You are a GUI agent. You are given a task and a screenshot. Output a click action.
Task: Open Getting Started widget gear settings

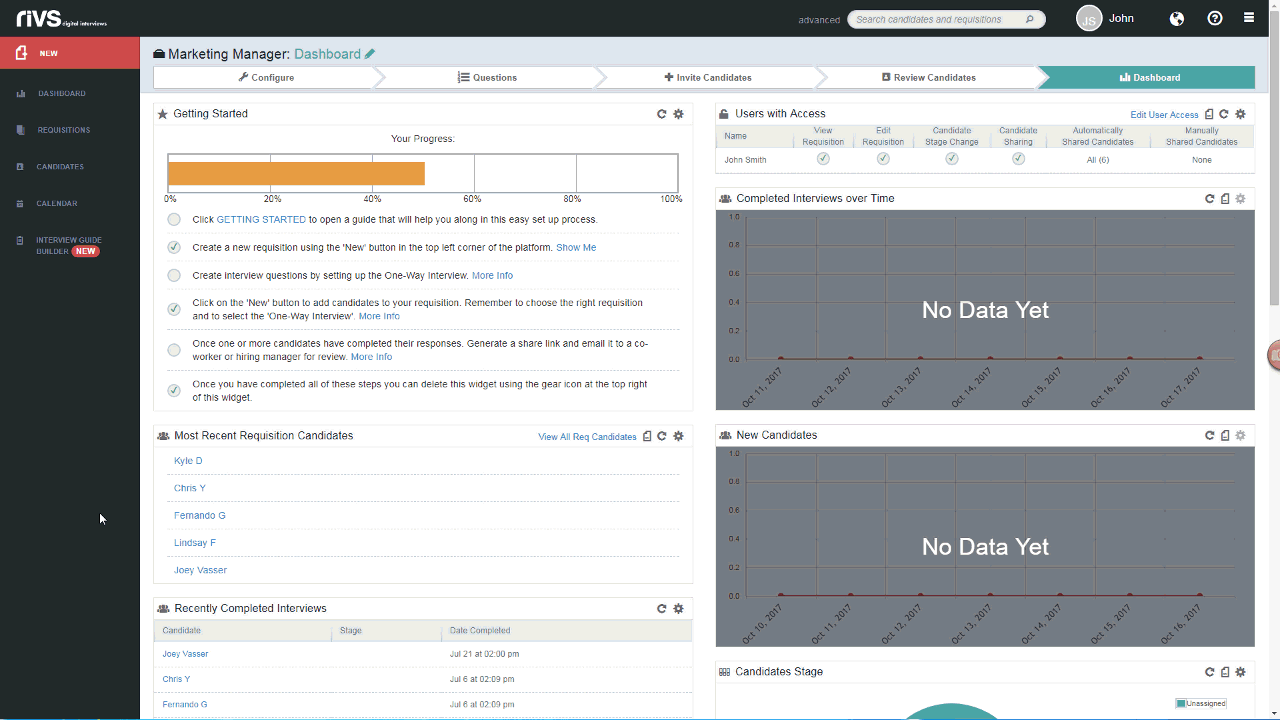(x=678, y=114)
